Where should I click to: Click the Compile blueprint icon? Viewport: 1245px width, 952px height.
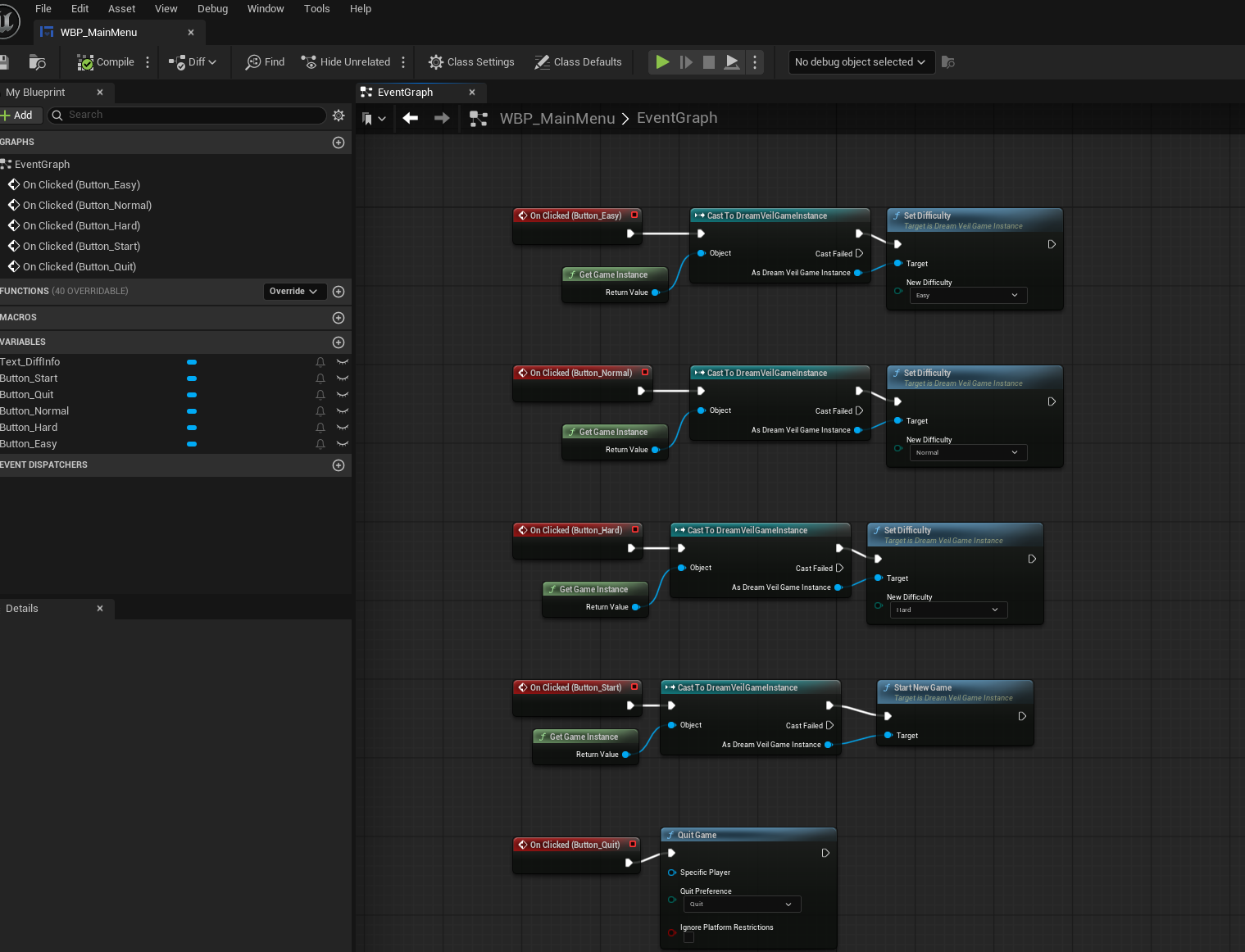point(85,62)
